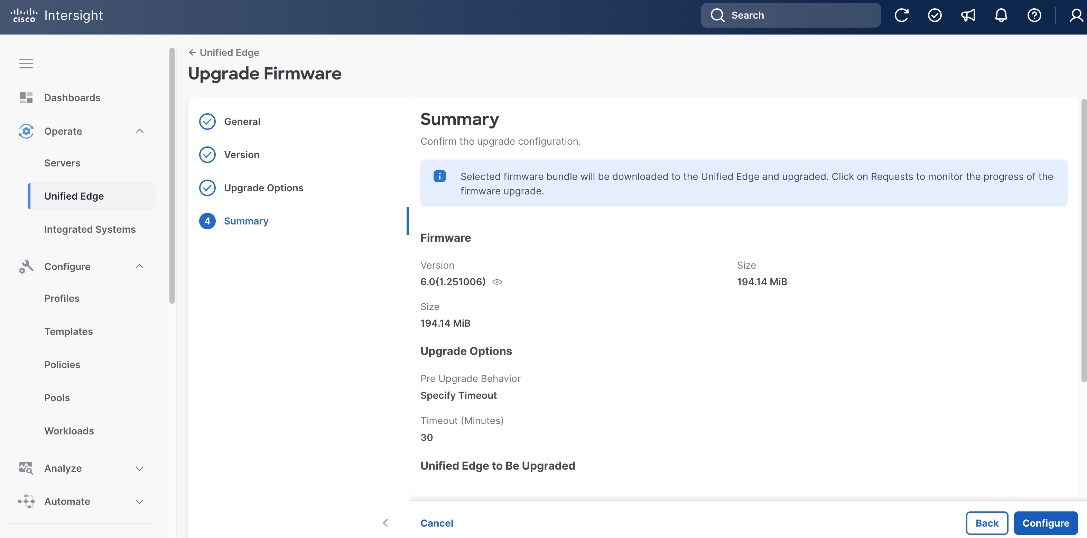This screenshot has width=1087, height=538.
Task: Open Profiles under Configure
Action: tap(62, 299)
